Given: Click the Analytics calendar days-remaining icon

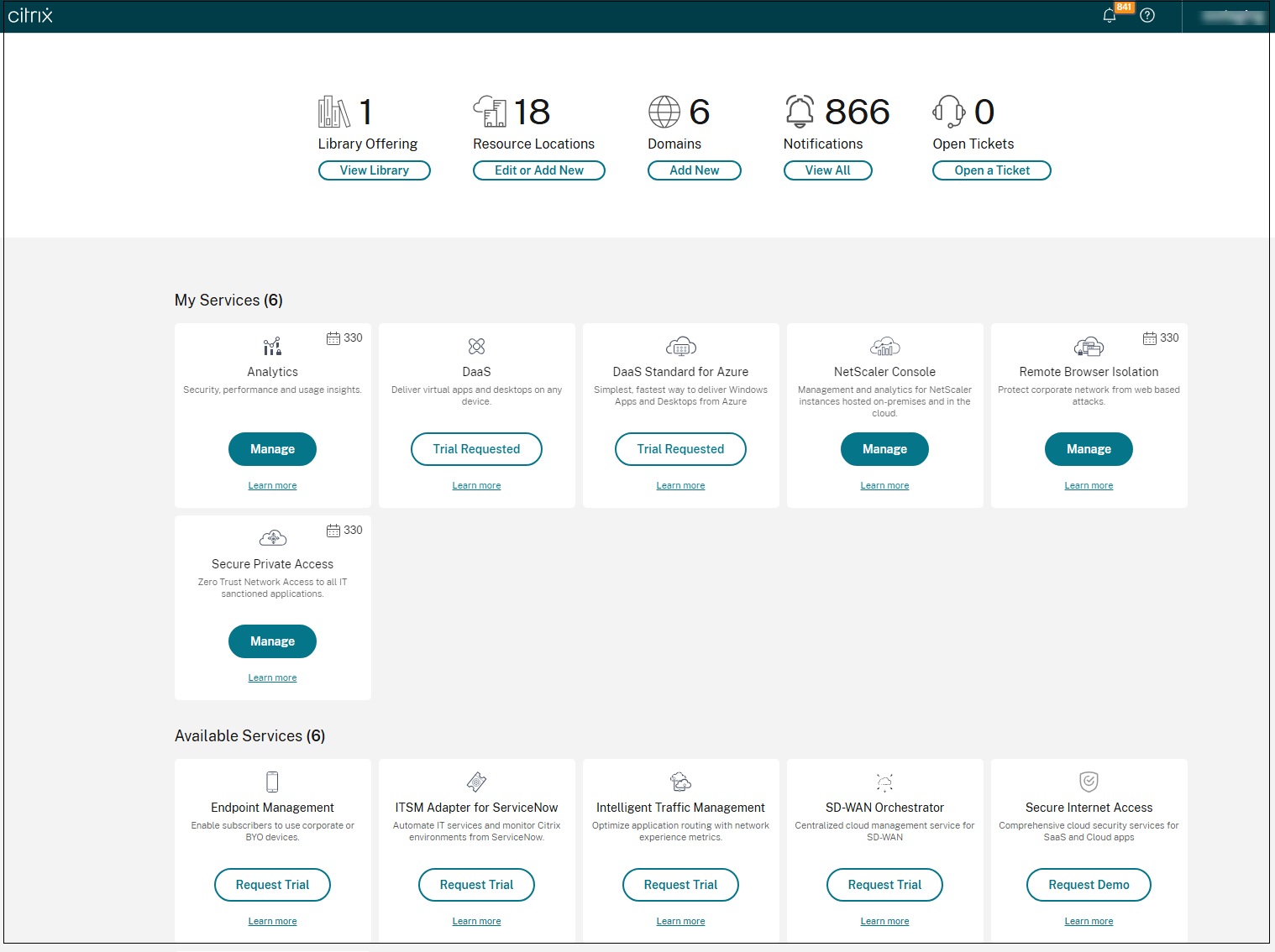Looking at the screenshot, I should click(x=333, y=338).
